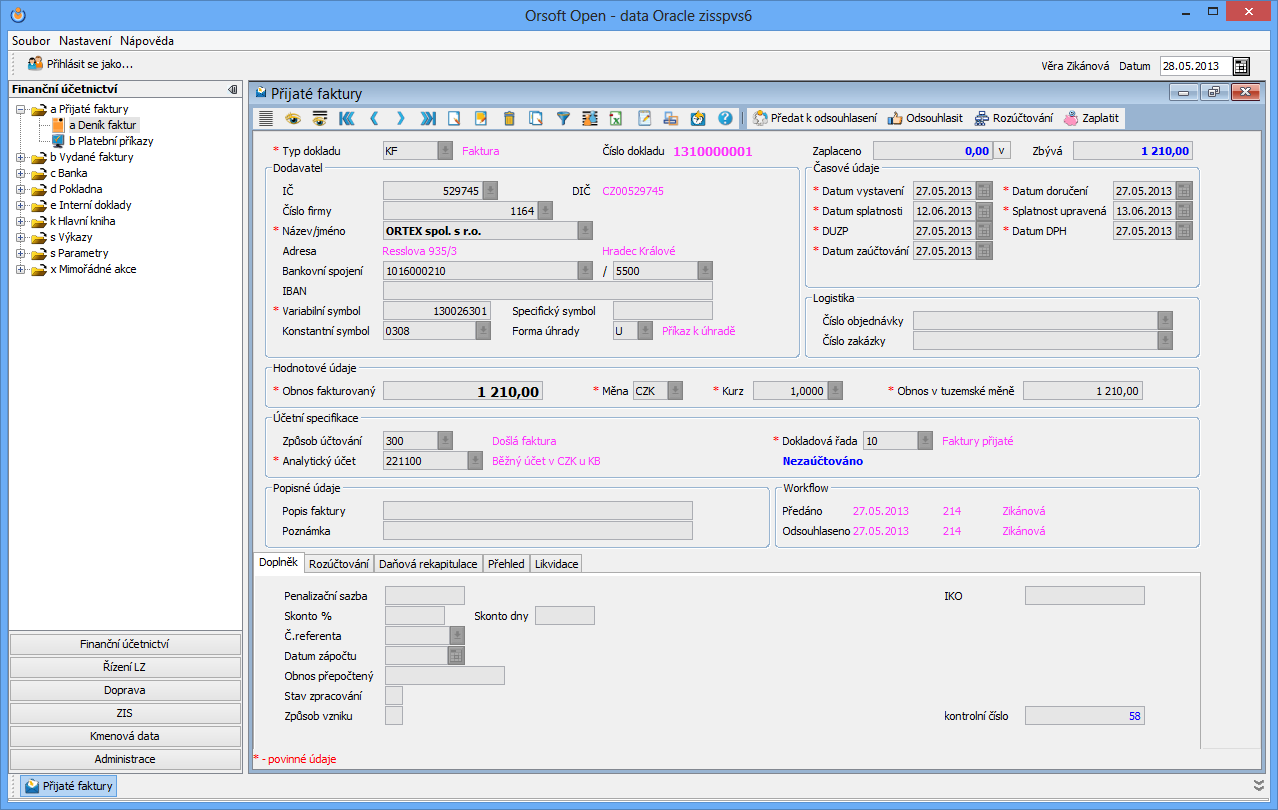The image size is (1278, 810).
Task: Click the eye view-record icon
Action: pyautogui.click(x=293, y=118)
